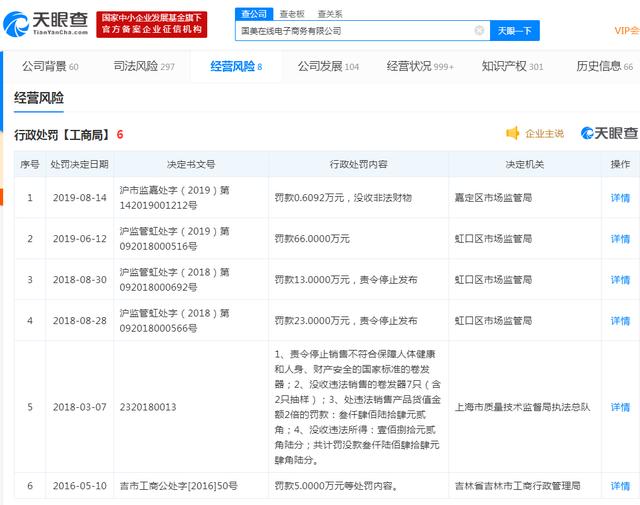Screen dimensions: 640x505
Task: Select the 查关系 search tab
Action: click(330, 14)
